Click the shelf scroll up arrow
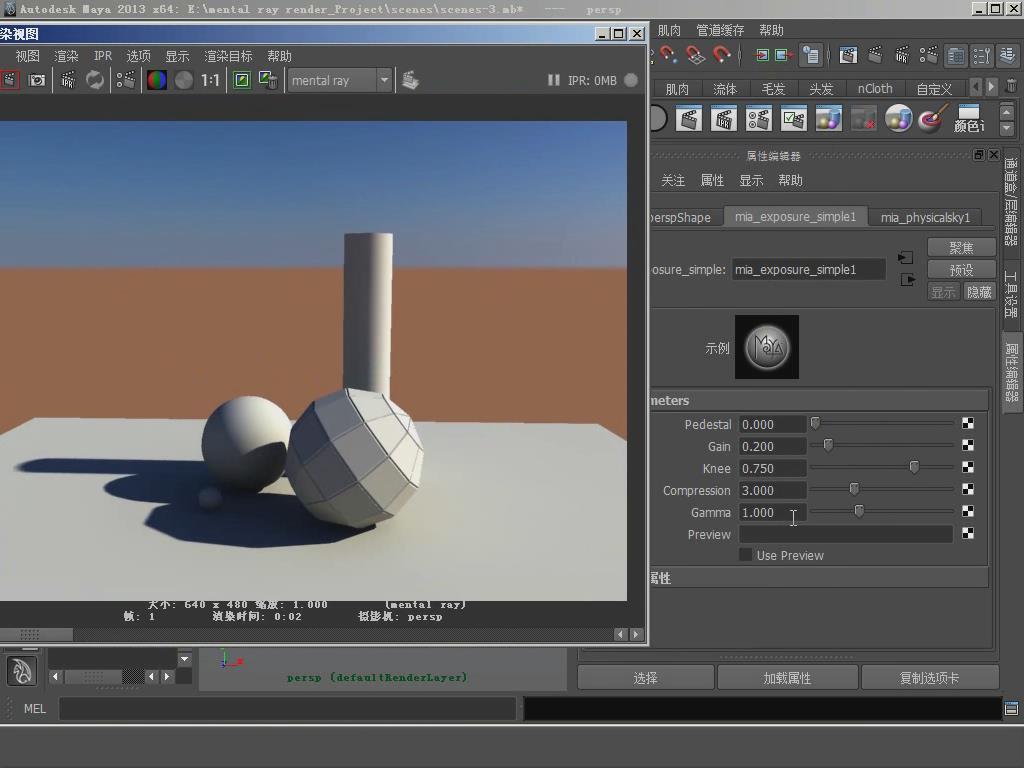The image size is (1024, 768). pyautogui.click(x=1007, y=112)
